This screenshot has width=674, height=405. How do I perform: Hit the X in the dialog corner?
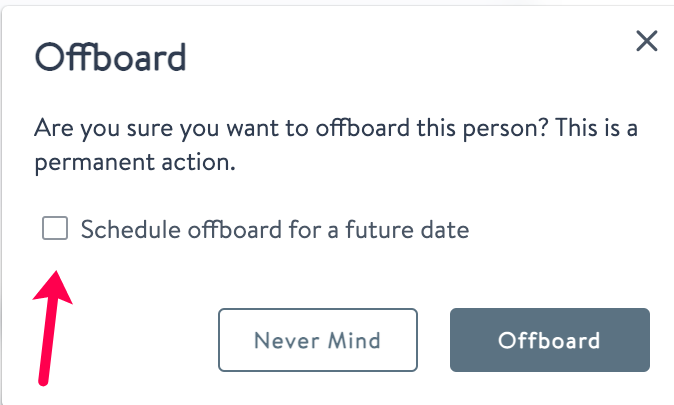tap(647, 41)
